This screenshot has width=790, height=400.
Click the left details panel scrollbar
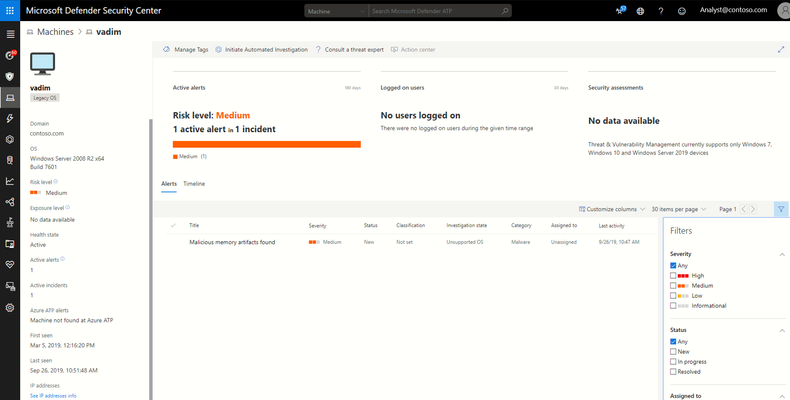click(x=150, y=259)
